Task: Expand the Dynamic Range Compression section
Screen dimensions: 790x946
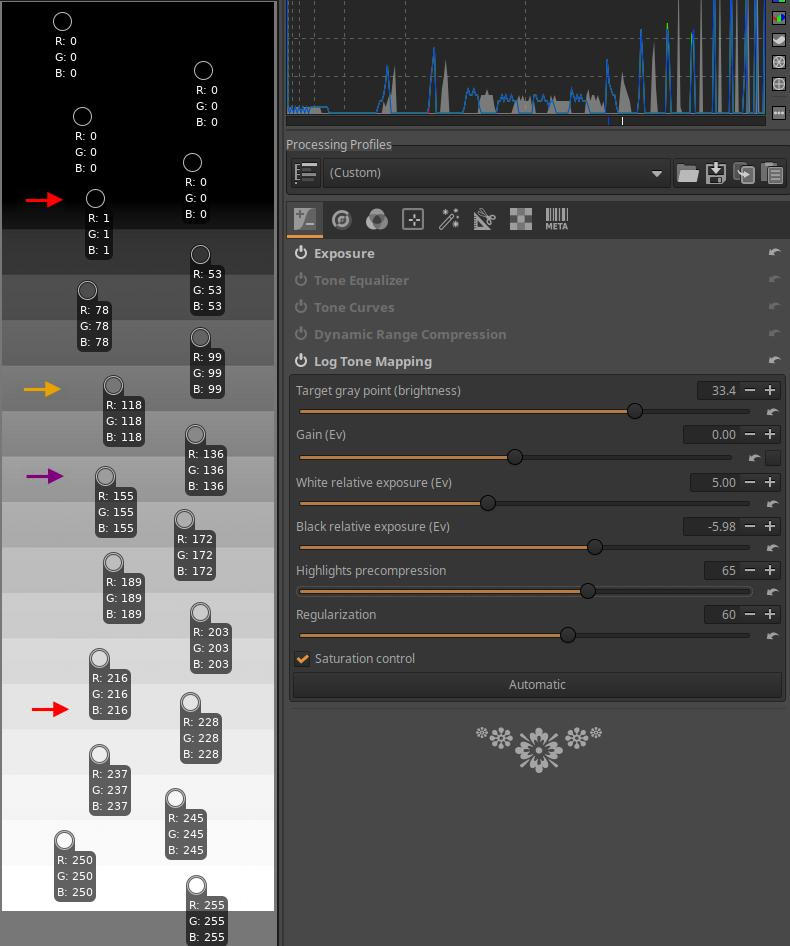Action: pyautogui.click(x=409, y=334)
